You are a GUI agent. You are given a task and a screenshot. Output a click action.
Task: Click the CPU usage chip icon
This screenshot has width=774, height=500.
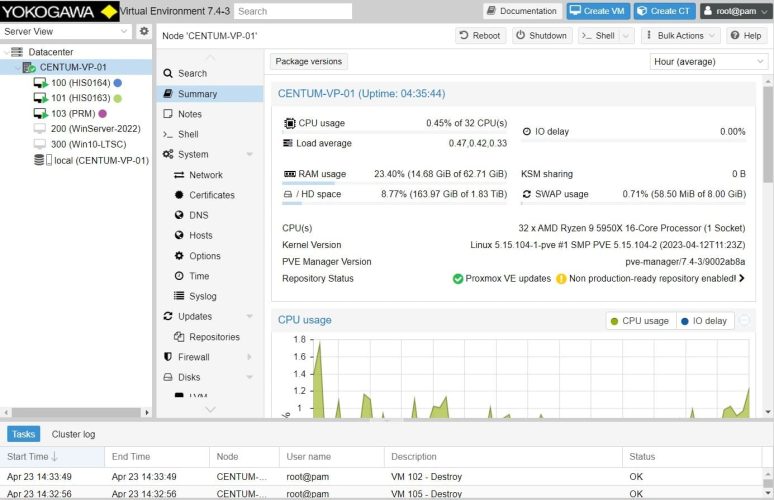[290, 123]
